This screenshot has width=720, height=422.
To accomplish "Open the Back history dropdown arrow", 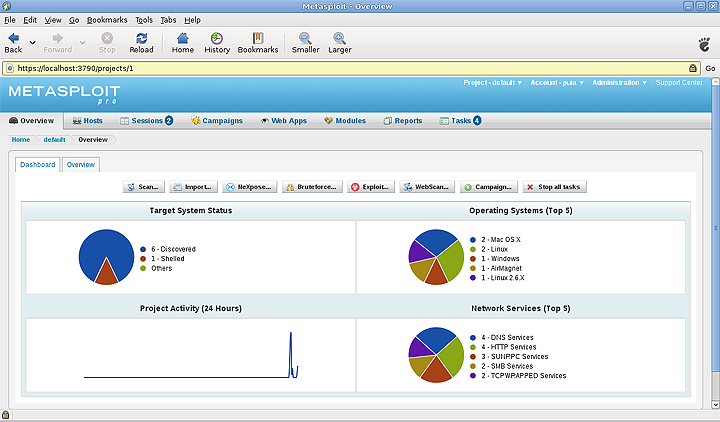I will [x=33, y=43].
